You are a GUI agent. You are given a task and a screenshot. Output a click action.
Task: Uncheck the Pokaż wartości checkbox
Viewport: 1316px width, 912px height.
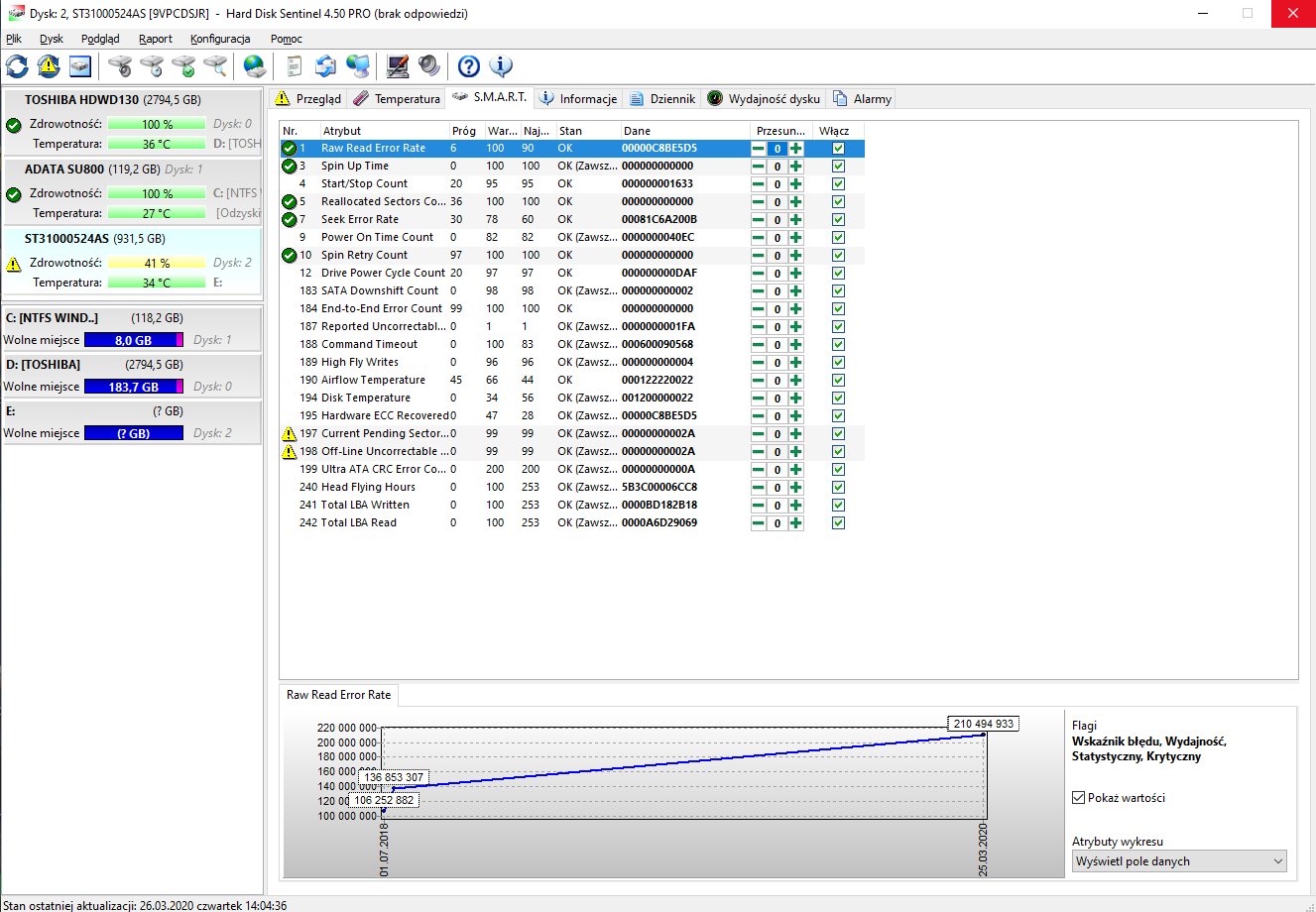[1079, 798]
